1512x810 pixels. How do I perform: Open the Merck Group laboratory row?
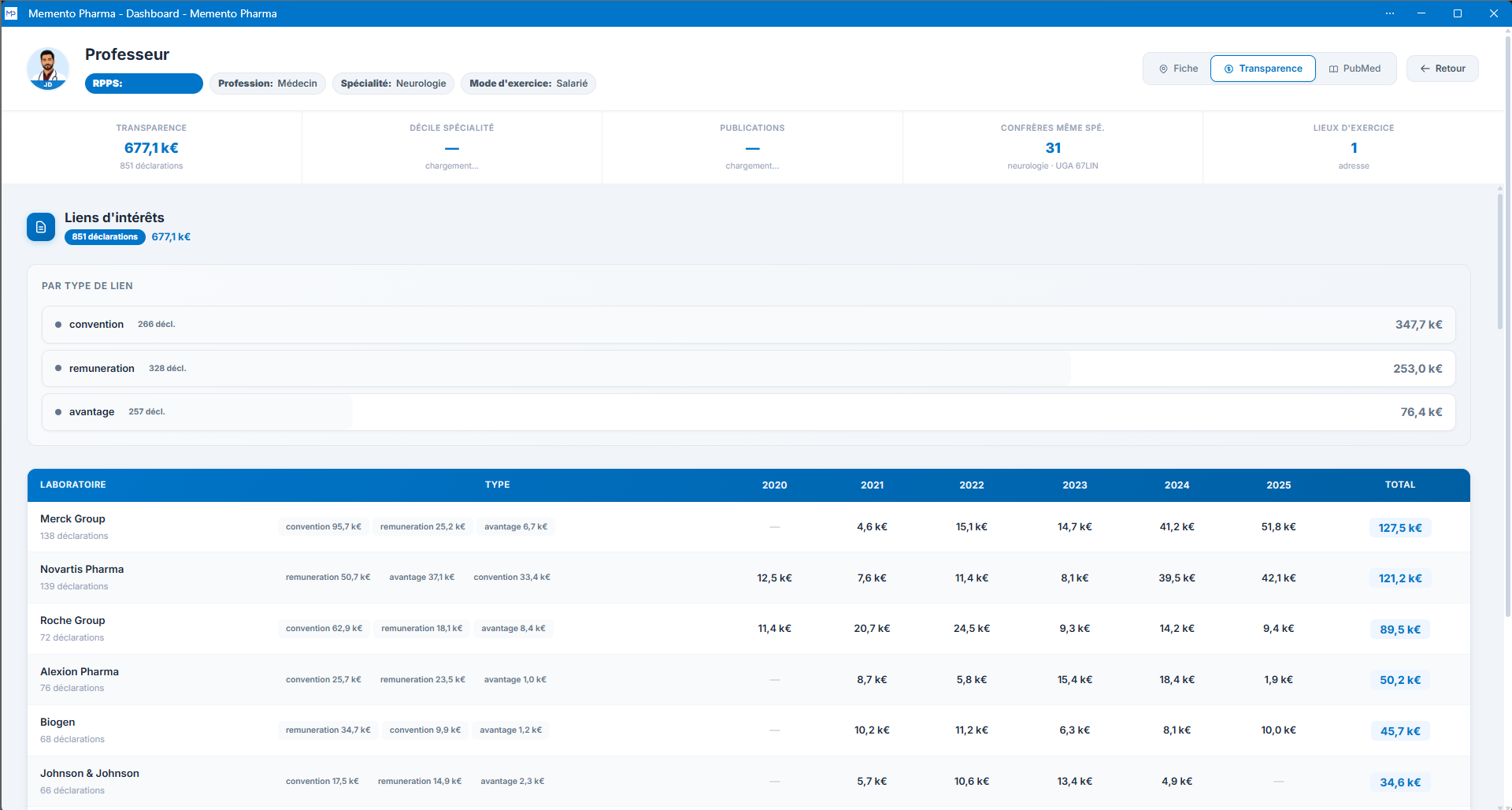pyautogui.click(x=748, y=527)
